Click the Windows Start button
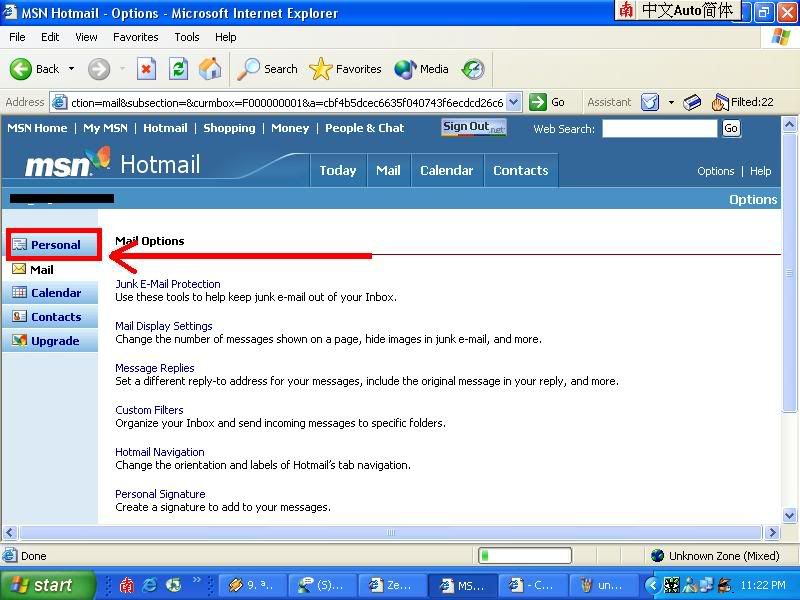The height and width of the screenshot is (600, 800). [48, 585]
